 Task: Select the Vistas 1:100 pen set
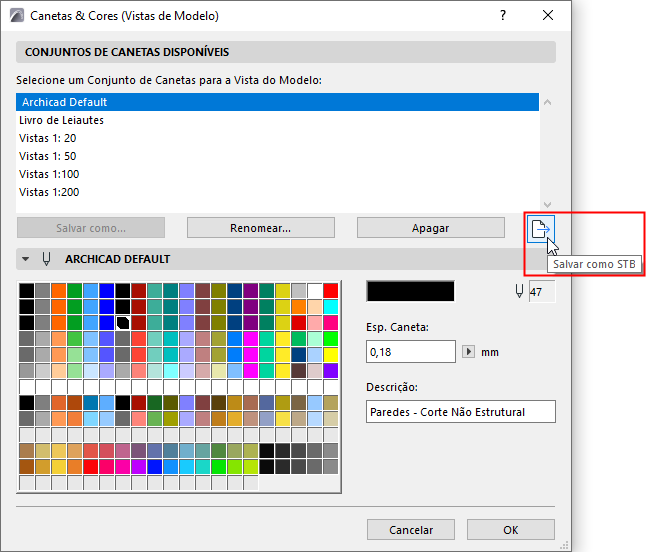pyautogui.click(x=277, y=174)
